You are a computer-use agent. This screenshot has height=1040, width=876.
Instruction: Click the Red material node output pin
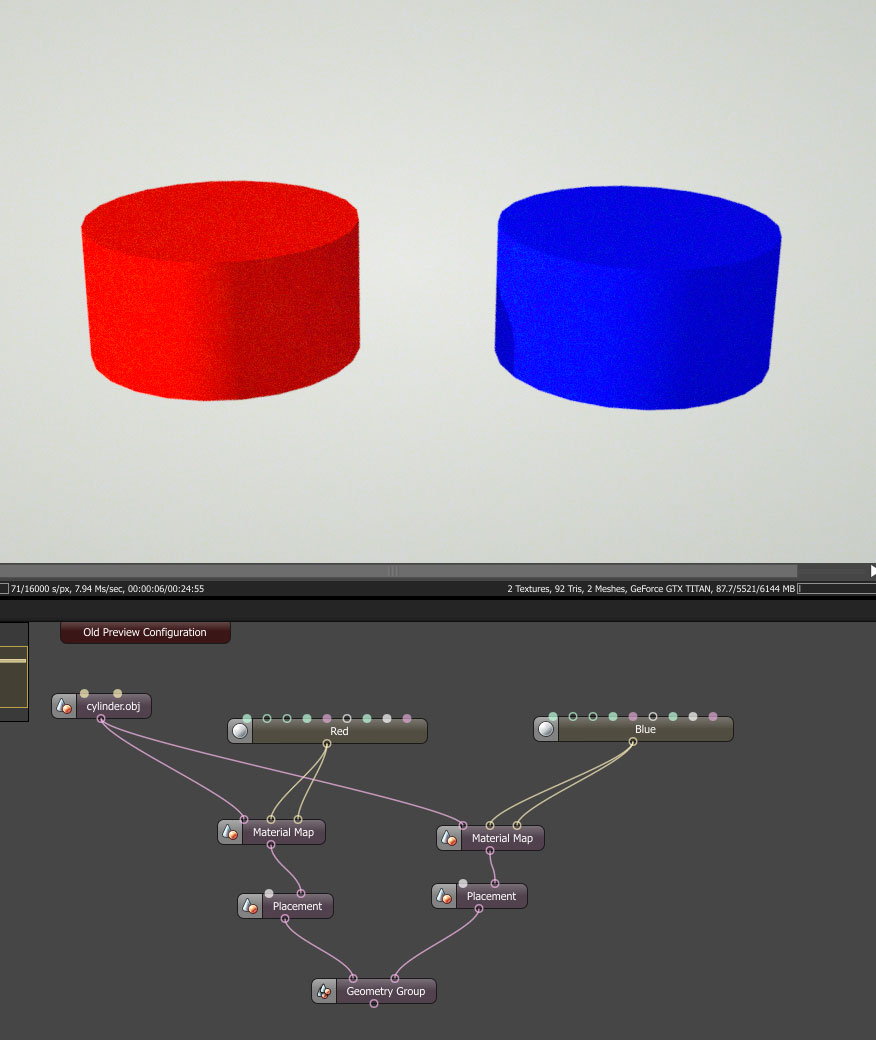(x=327, y=744)
